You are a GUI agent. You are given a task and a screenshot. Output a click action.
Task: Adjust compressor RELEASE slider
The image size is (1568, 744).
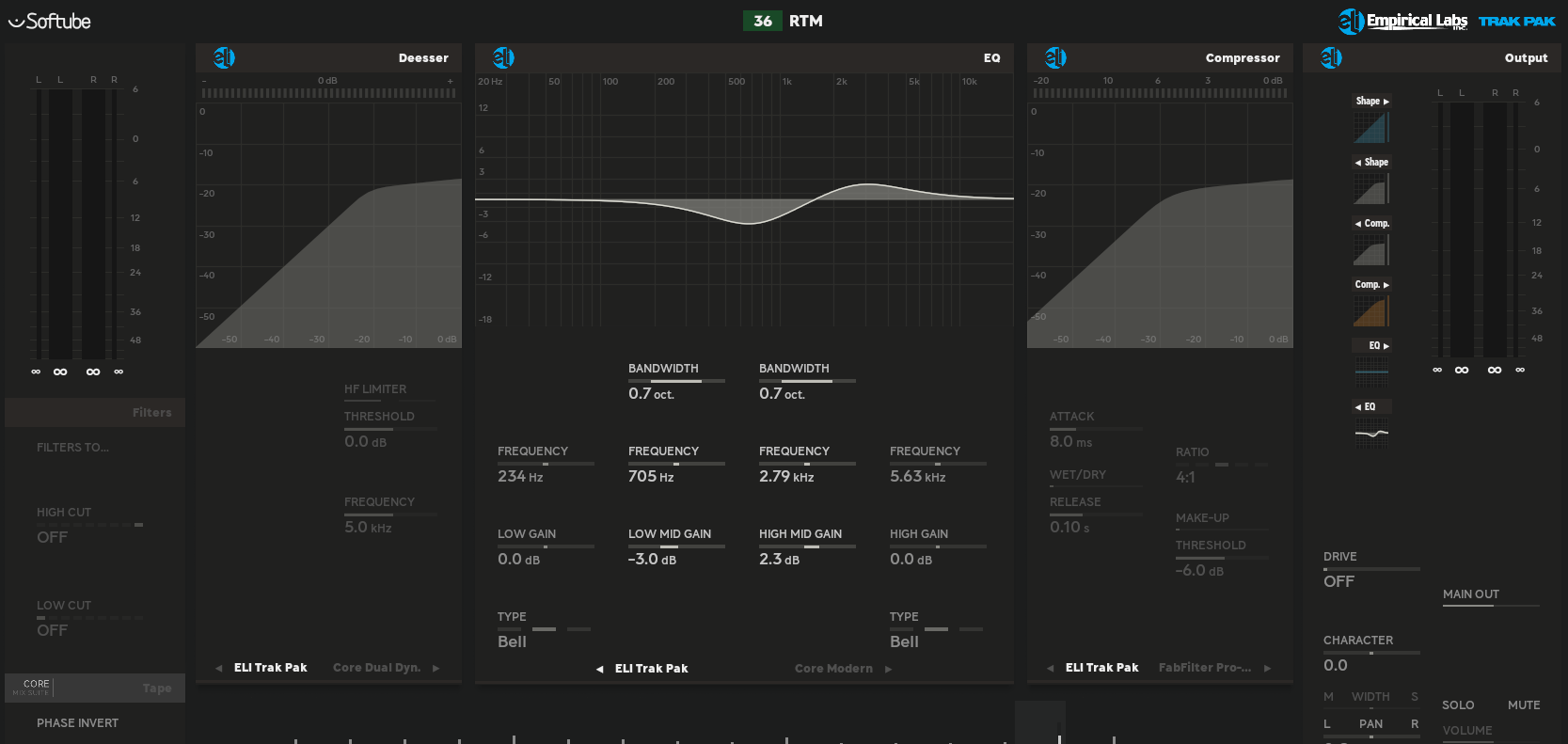1096,514
